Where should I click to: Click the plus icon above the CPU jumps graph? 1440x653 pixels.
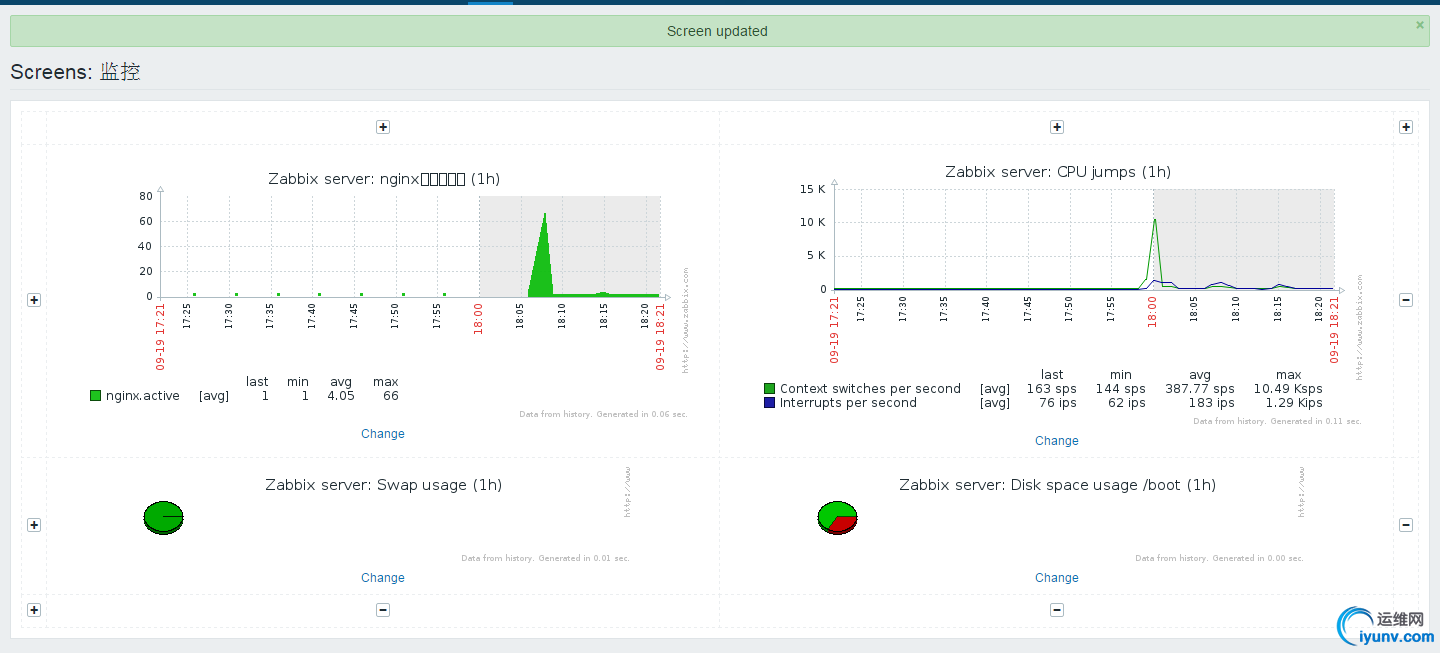(1057, 127)
